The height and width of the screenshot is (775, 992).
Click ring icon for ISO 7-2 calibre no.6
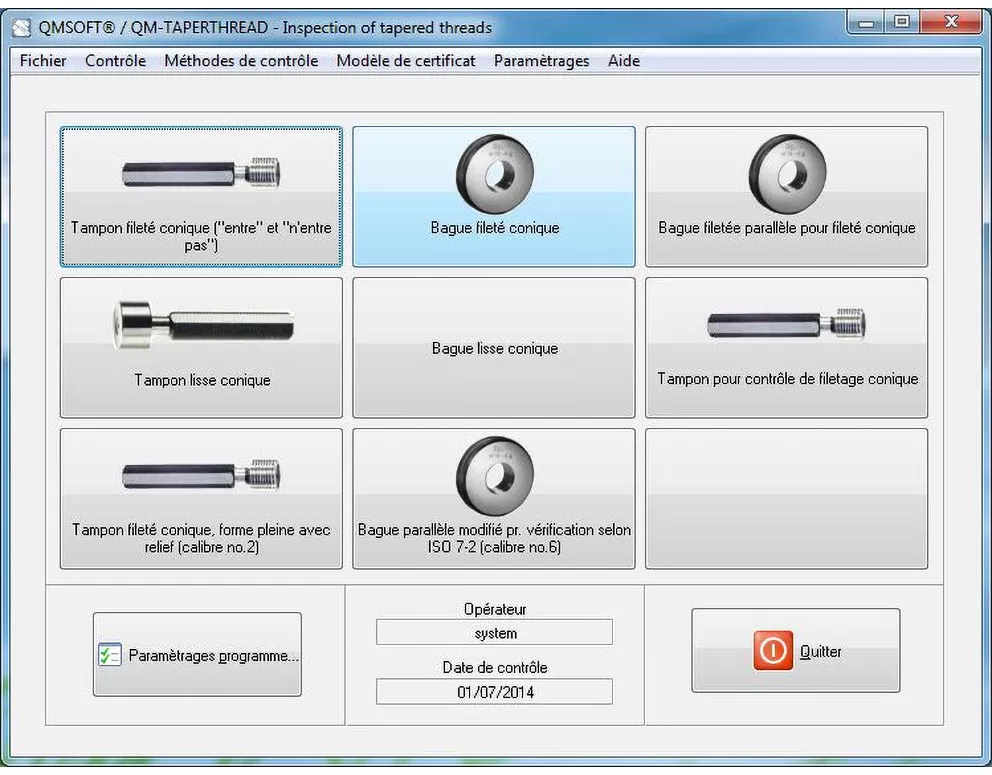494,476
